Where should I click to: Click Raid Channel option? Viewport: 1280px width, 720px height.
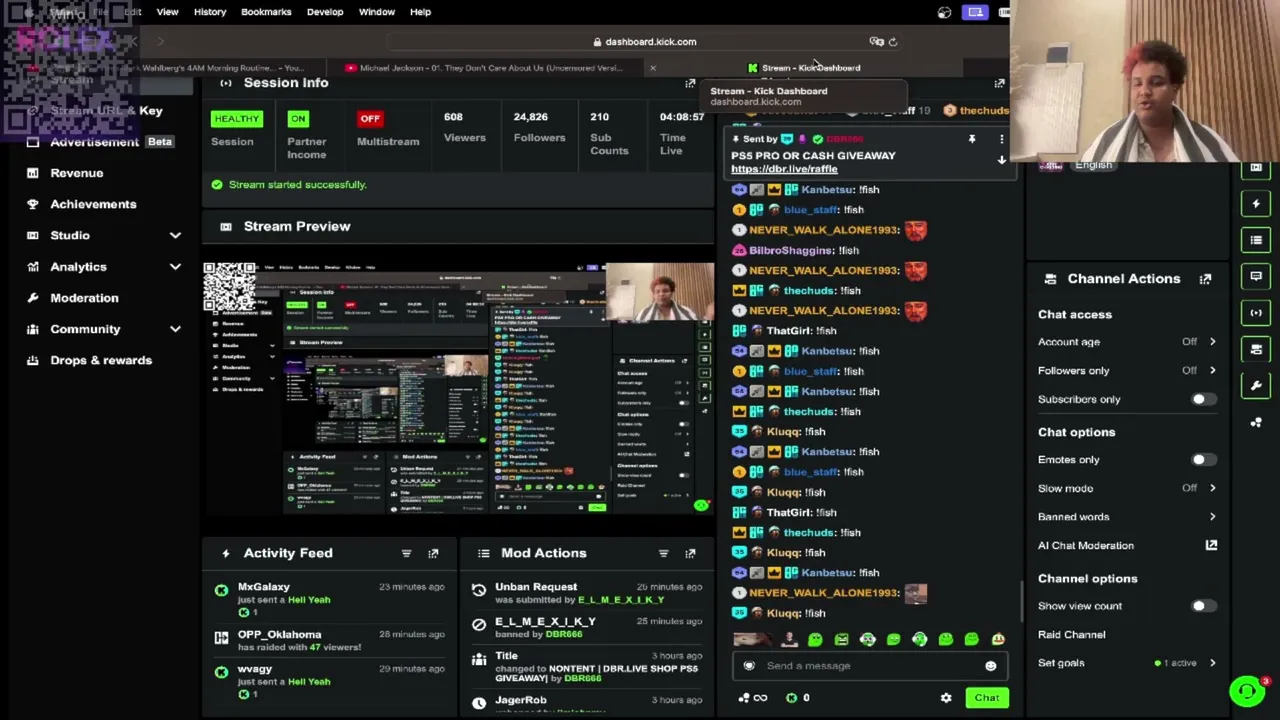click(1072, 635)
